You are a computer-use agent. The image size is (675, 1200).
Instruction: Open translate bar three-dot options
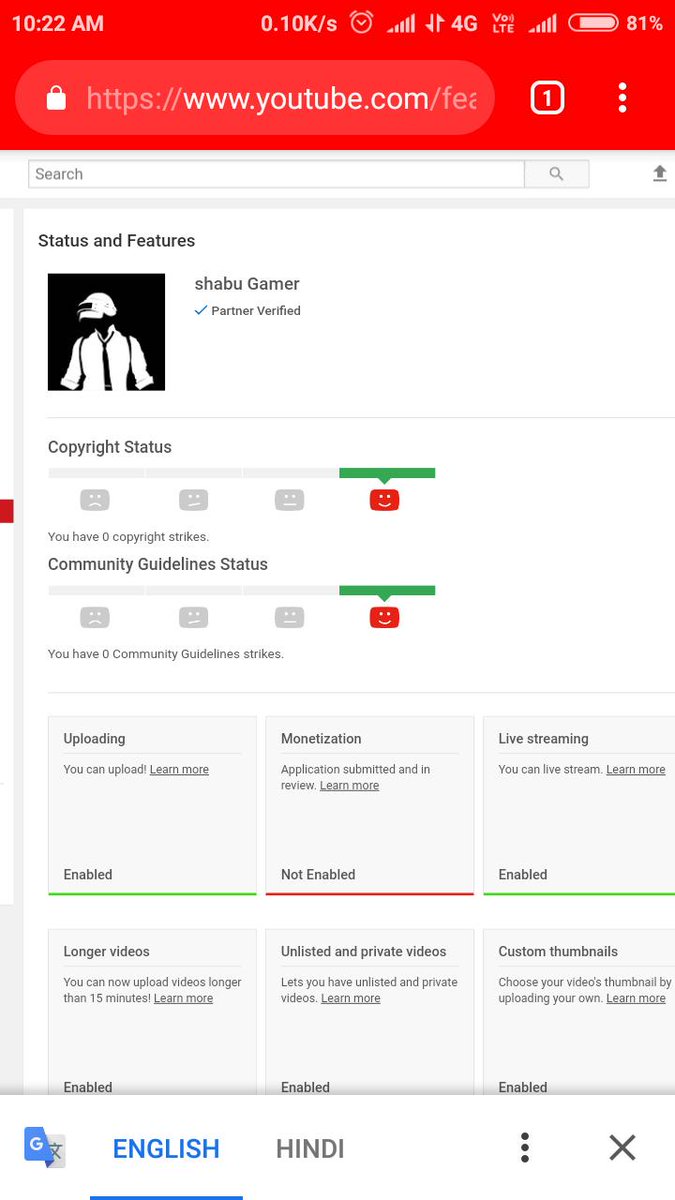coord(525,1147)
